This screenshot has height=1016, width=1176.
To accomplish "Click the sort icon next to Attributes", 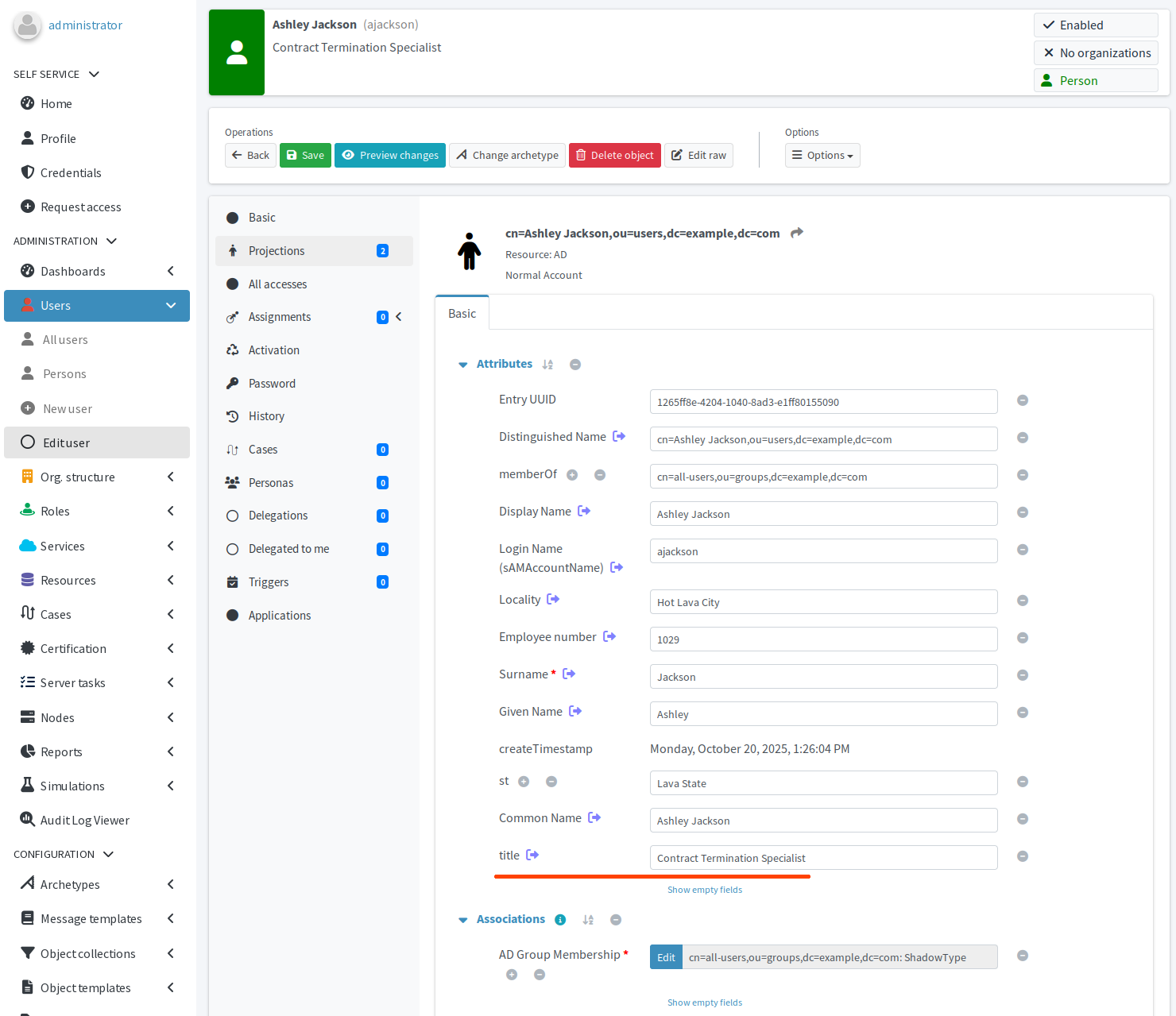I will pyautogui.click(x=547, y=365).
